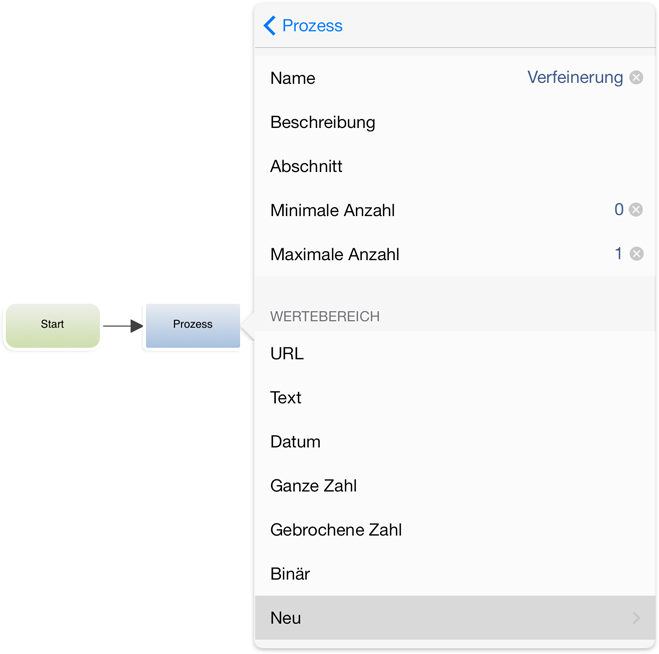The height and width of the screenshot is (654, 659).
Task: Clear the Name field value Verfeinerung
Action: (636, 78)
